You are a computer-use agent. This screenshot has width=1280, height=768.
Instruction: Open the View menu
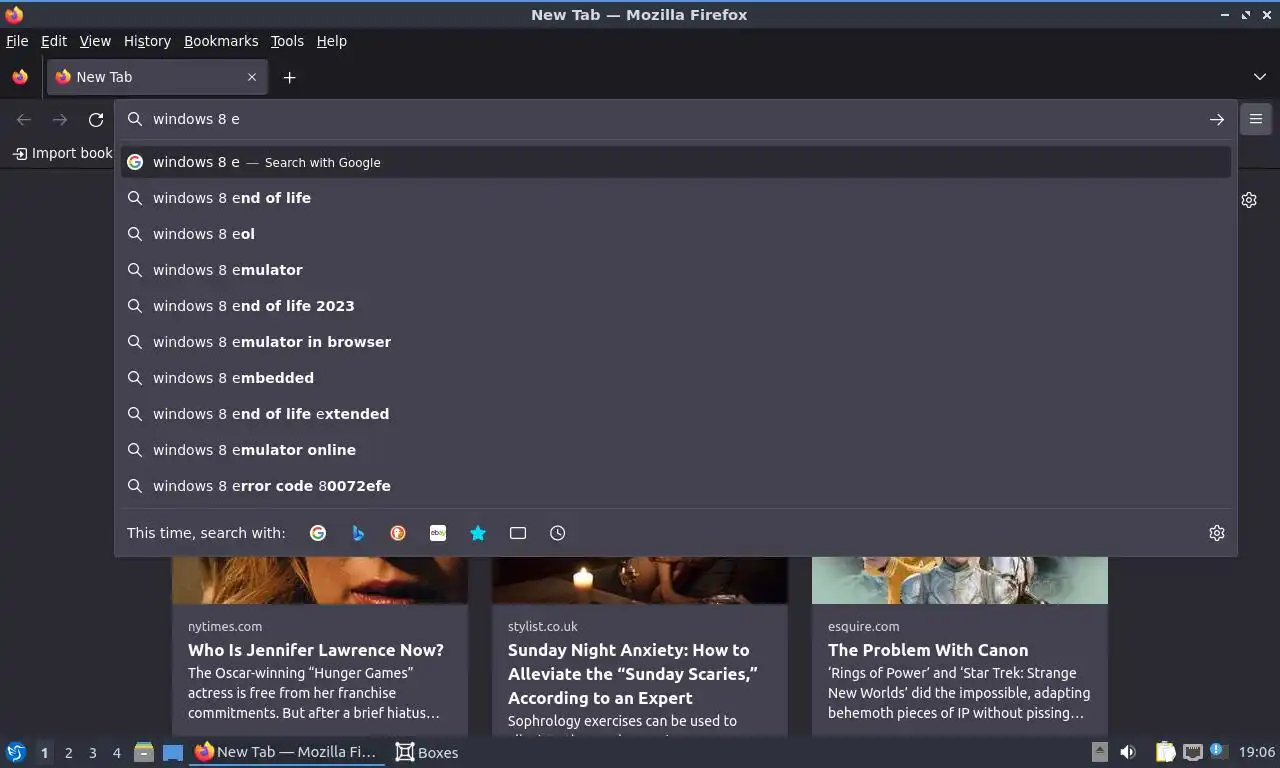(95, 41)
